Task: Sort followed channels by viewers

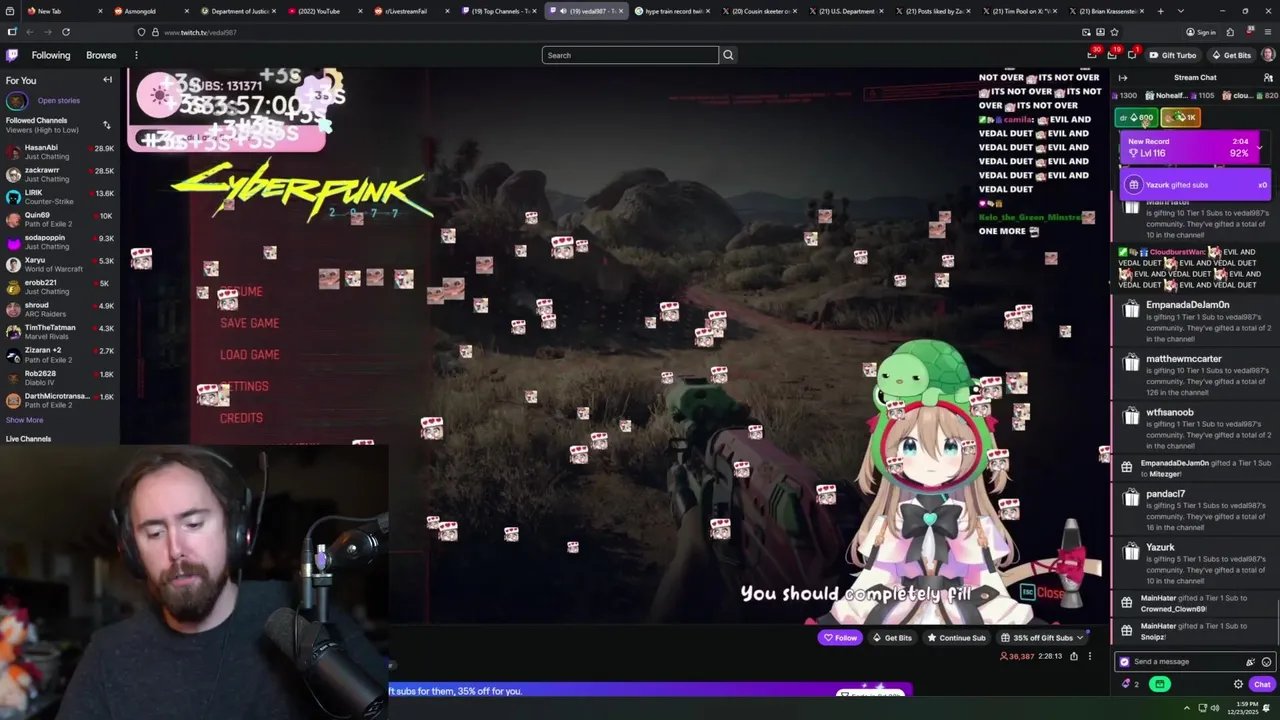Action: click(107, 125)
